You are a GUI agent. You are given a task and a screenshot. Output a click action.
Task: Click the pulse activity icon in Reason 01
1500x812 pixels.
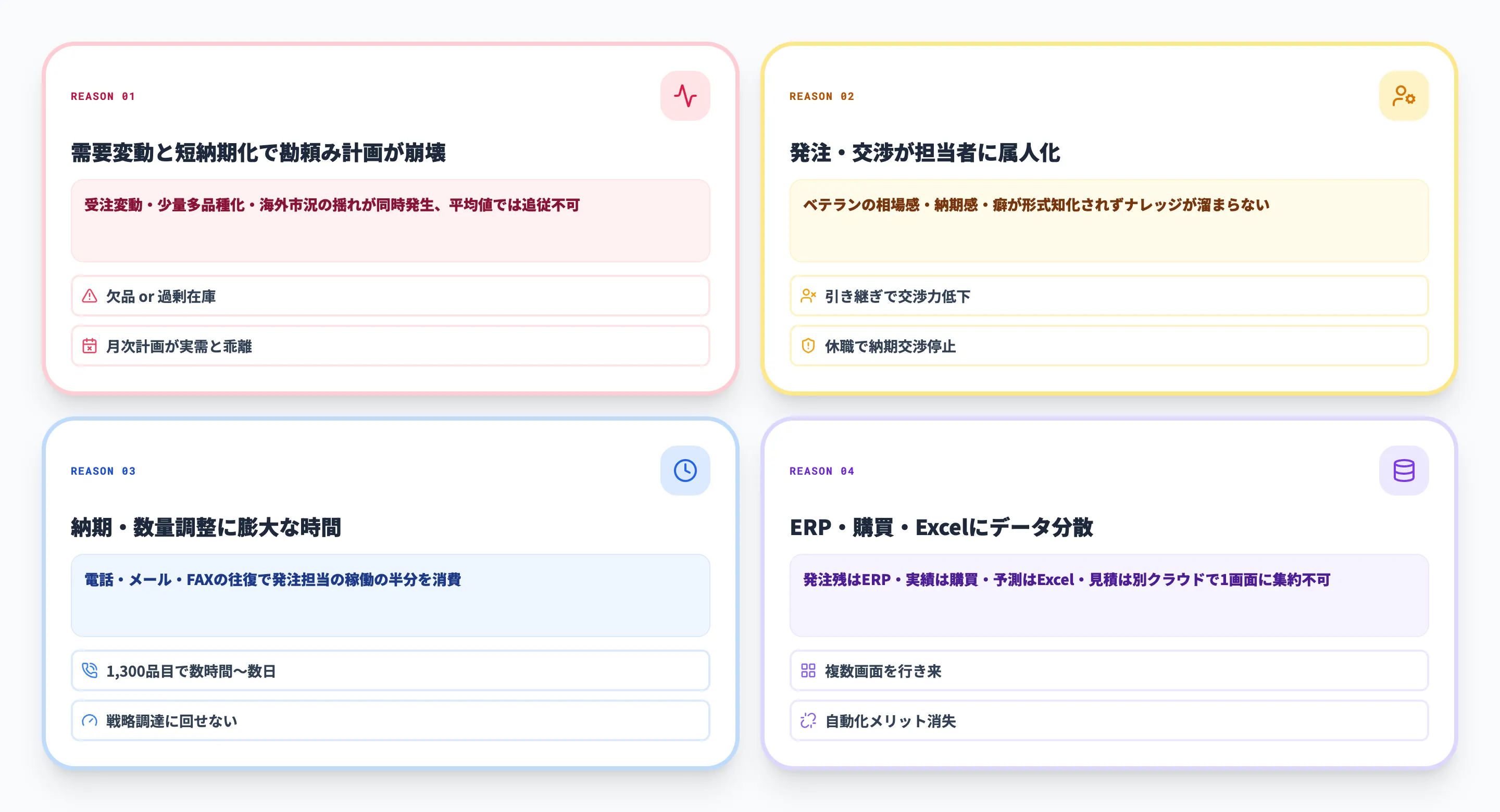685,96
